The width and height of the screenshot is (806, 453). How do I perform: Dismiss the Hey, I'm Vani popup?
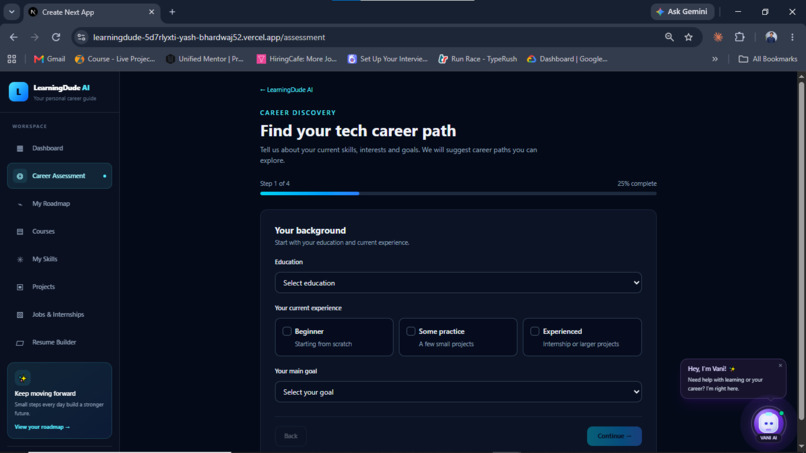[x=780, y=366]
